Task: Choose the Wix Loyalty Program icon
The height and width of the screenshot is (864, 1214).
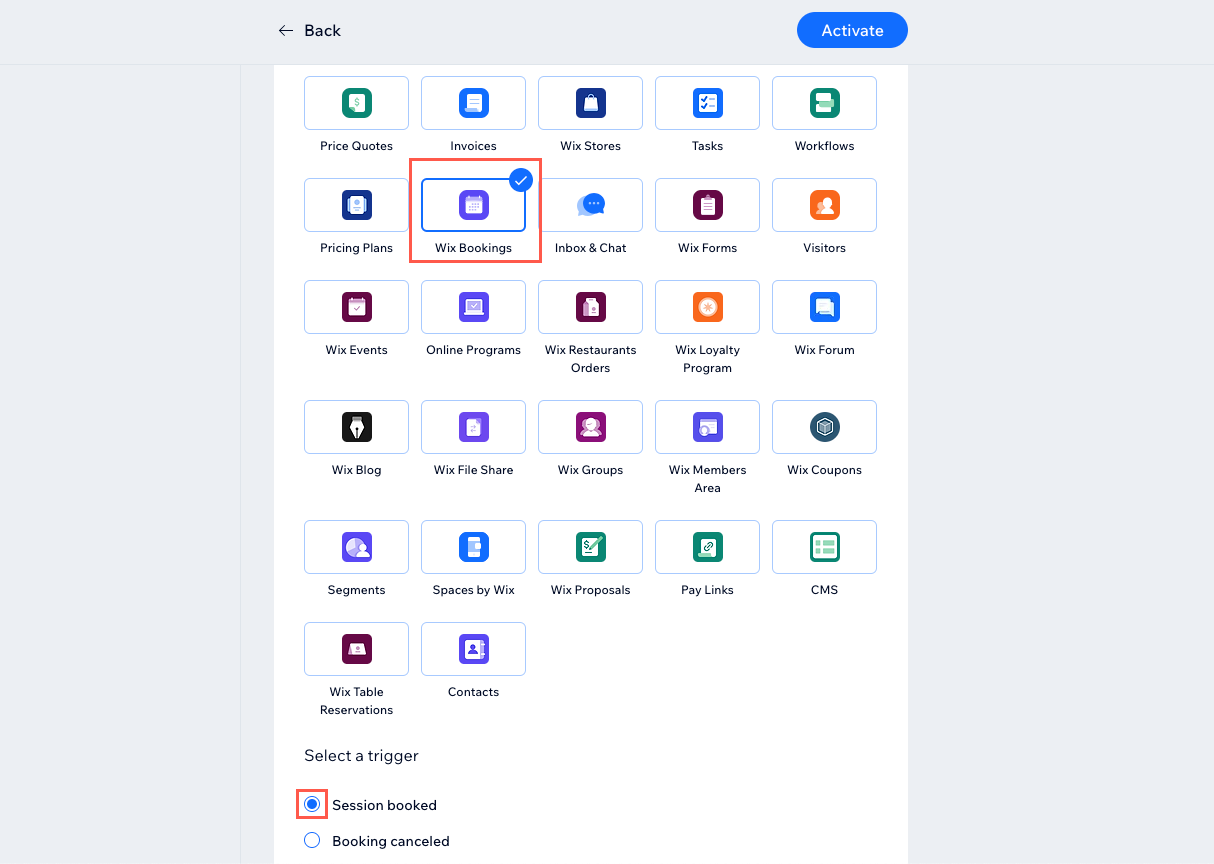Action: click(x=707, y=306)
